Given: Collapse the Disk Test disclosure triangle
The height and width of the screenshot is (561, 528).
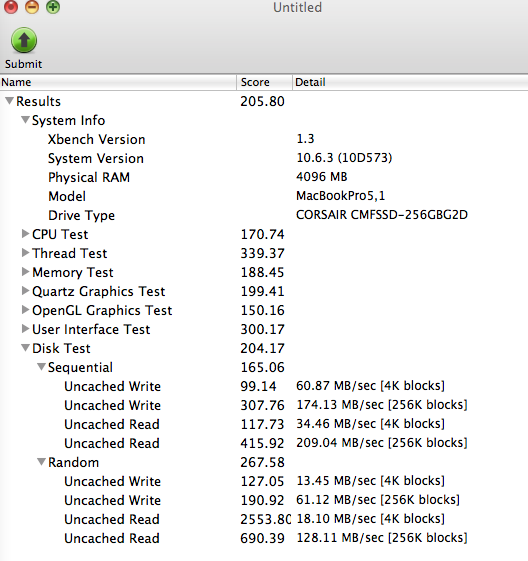Looking at the screenshot, I should point(25,348).
